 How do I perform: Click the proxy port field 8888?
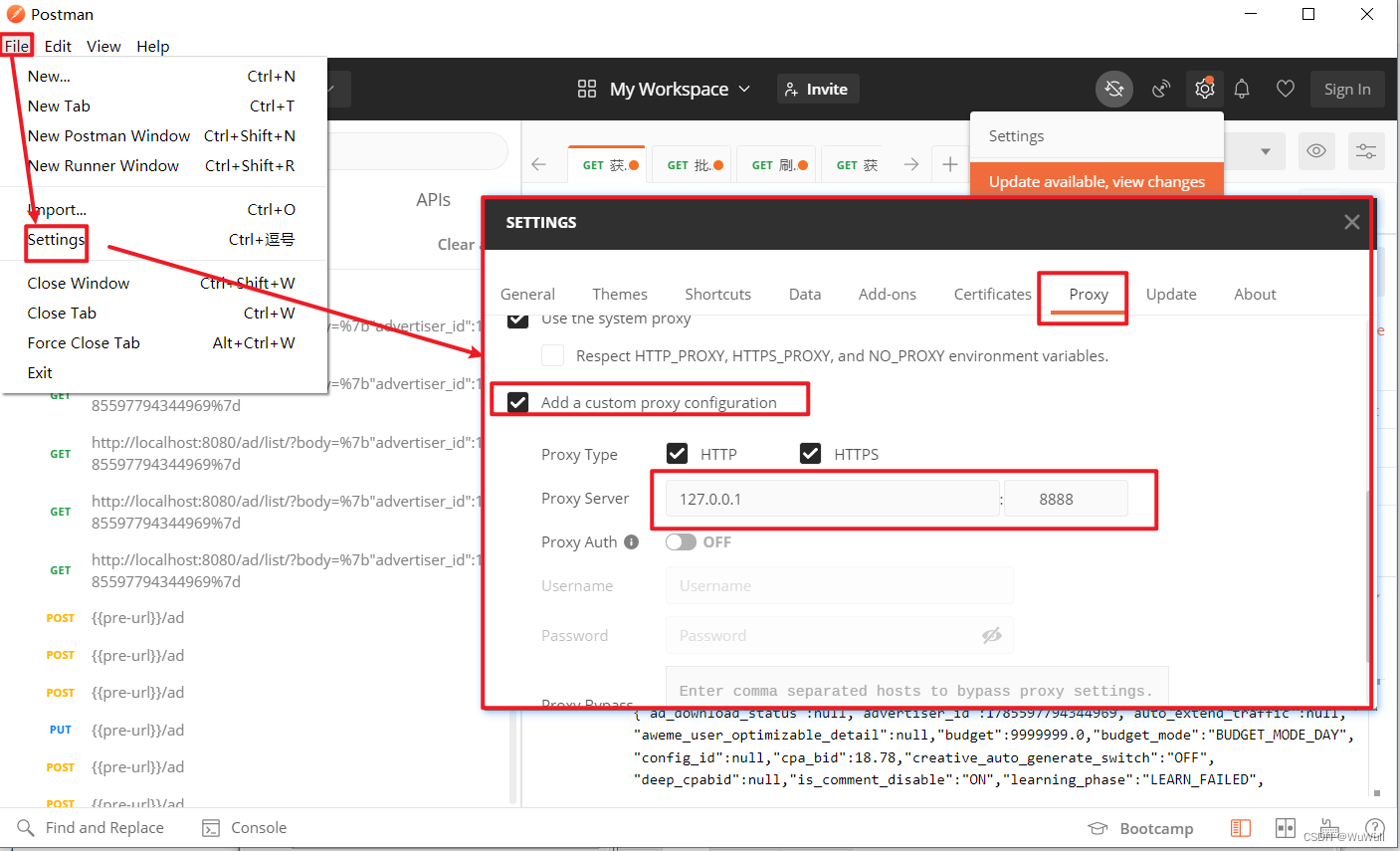[x=1066, y=499]
